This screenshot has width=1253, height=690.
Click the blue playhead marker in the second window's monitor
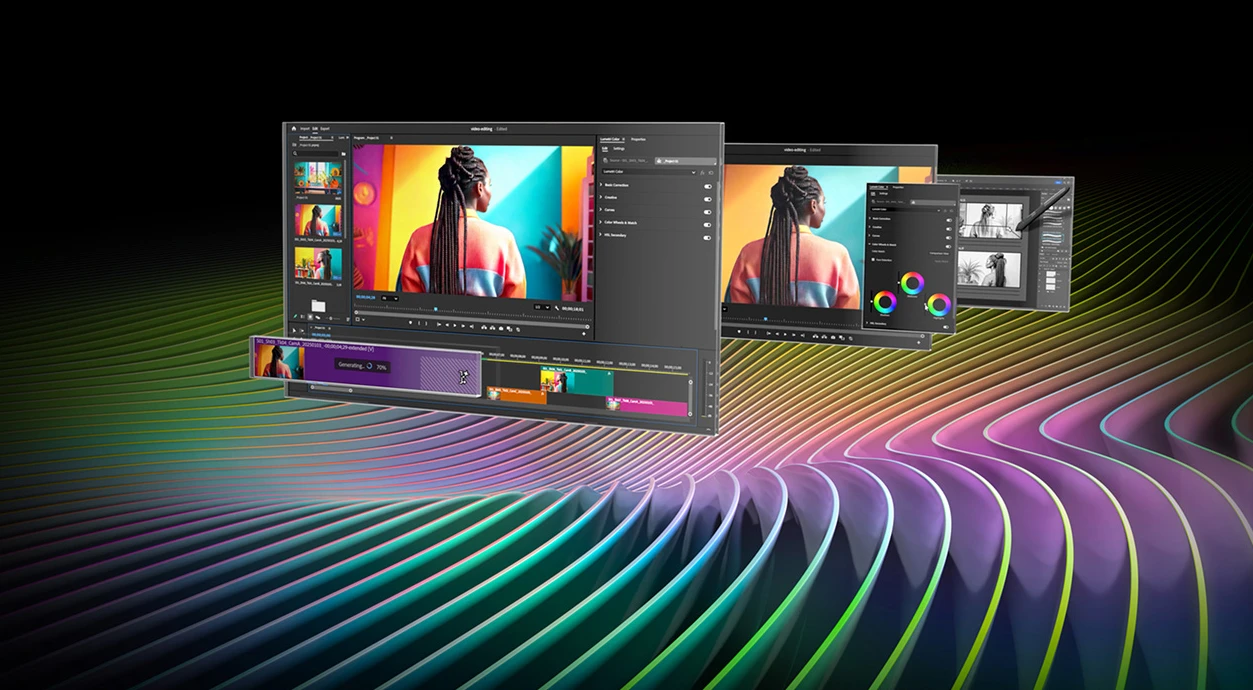point(766,319)
